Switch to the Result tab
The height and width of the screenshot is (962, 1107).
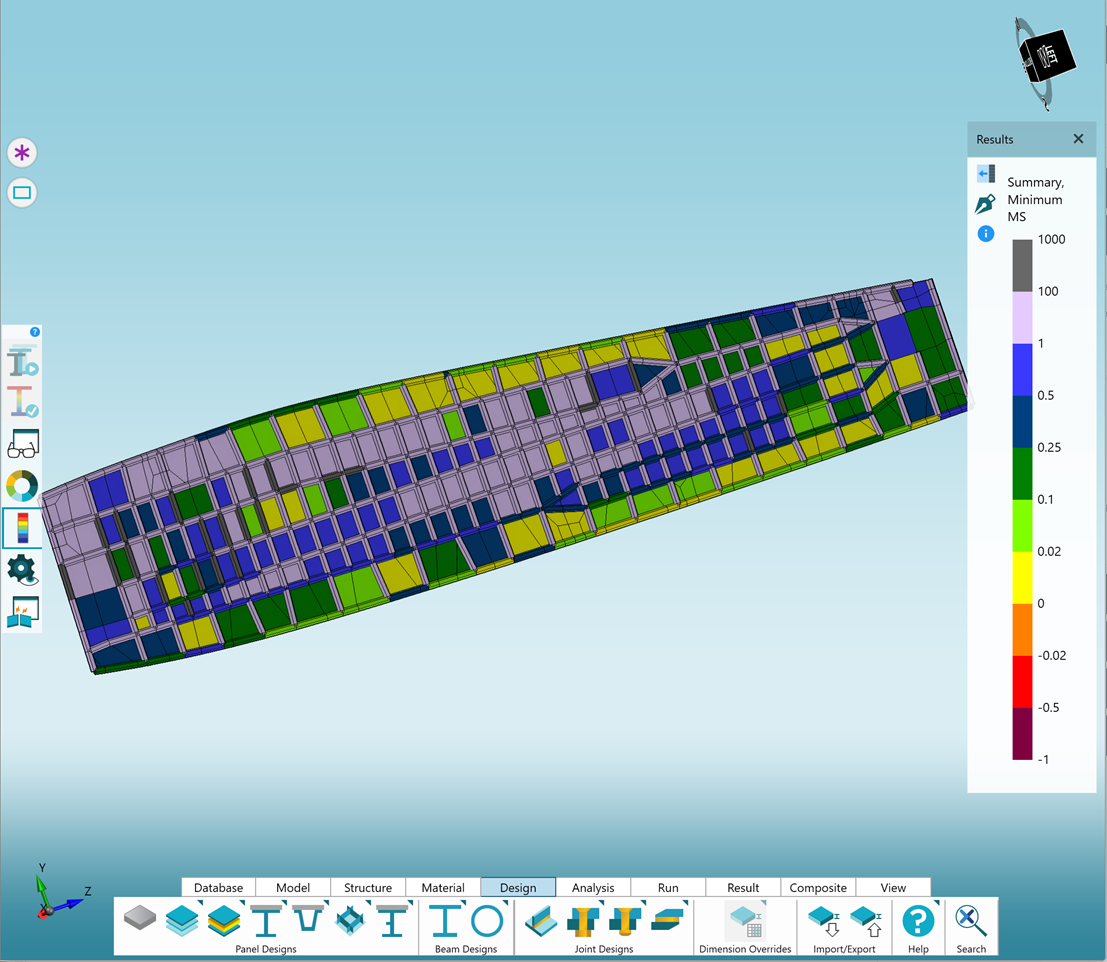coord(743,887)
